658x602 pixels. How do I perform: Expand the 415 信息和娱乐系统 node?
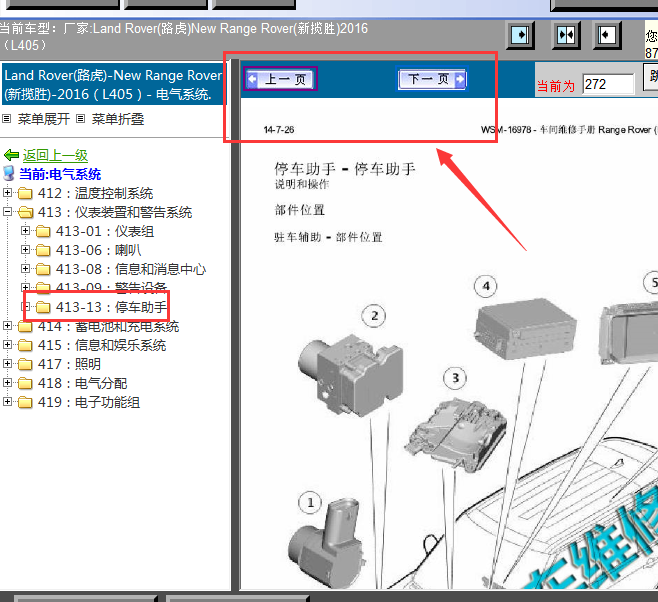tap(7, 345)
